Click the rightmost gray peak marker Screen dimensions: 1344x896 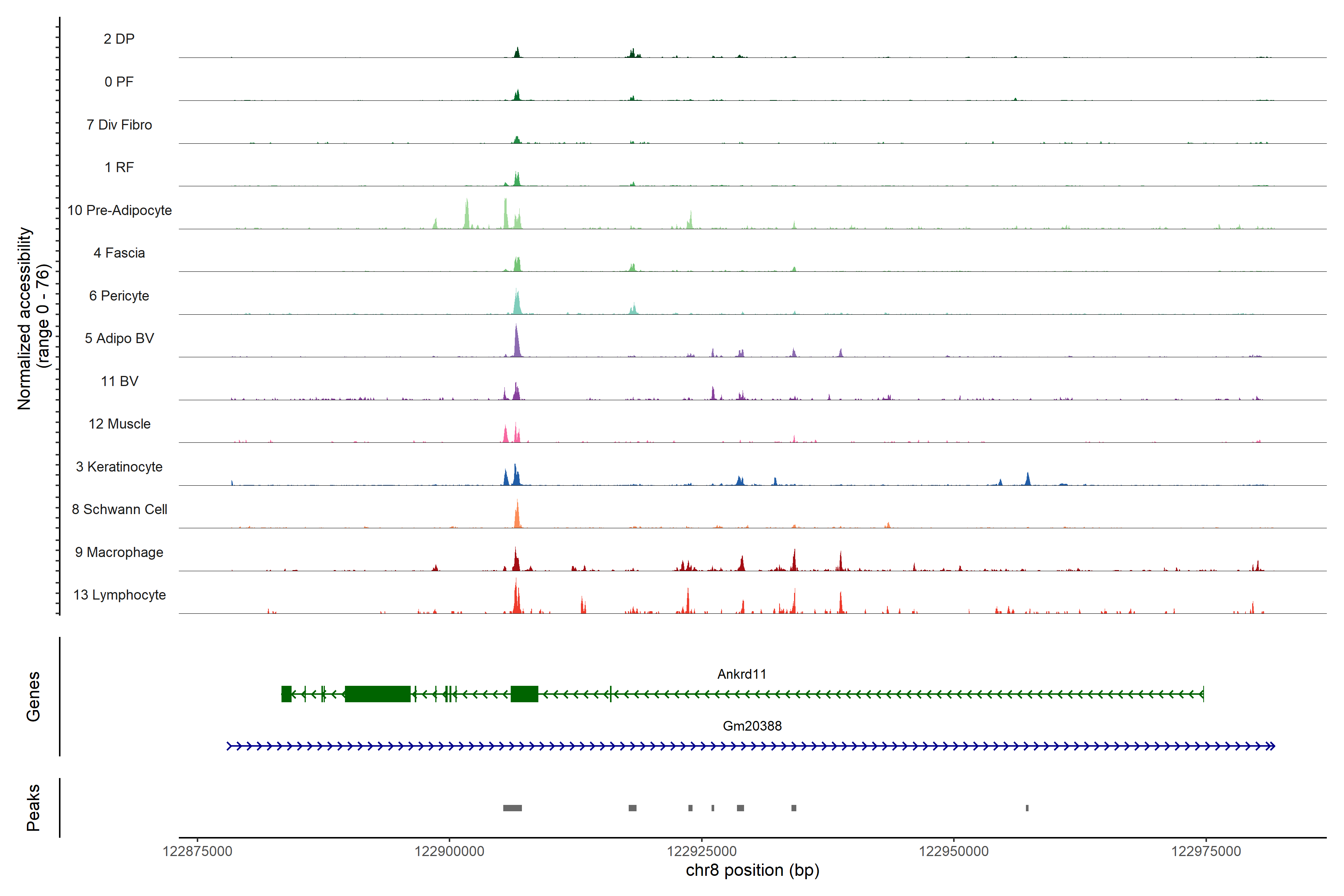coord(1027,808)
